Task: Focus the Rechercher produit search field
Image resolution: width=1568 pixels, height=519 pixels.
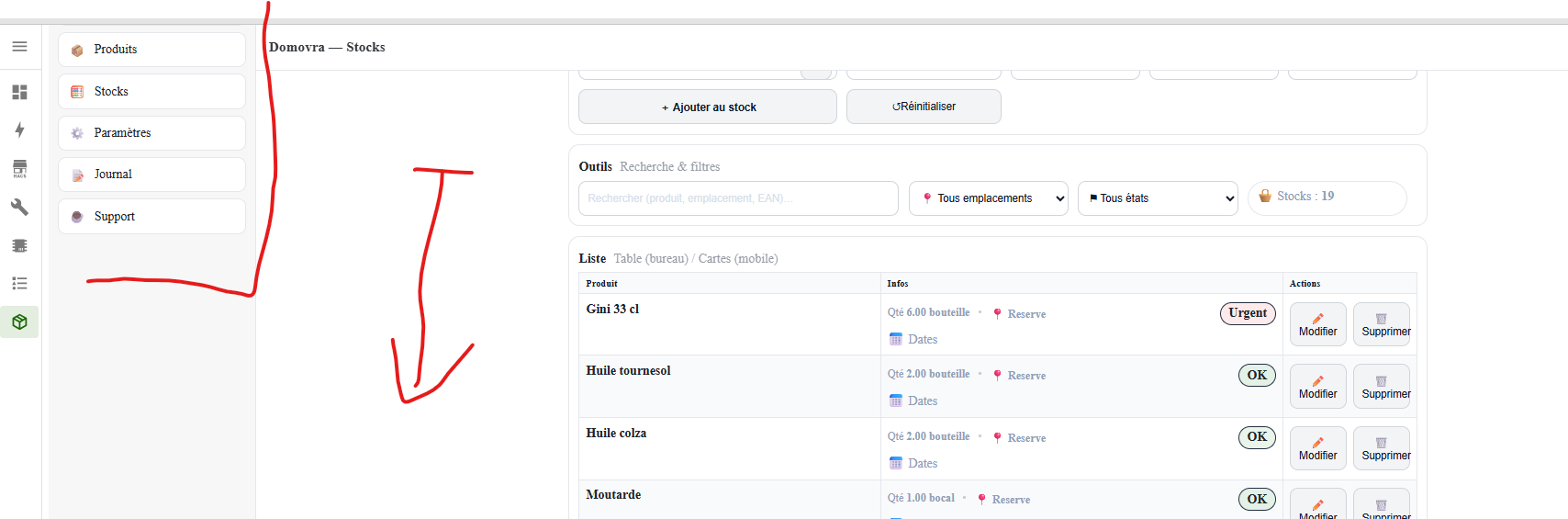Action: tap(738, 198)
